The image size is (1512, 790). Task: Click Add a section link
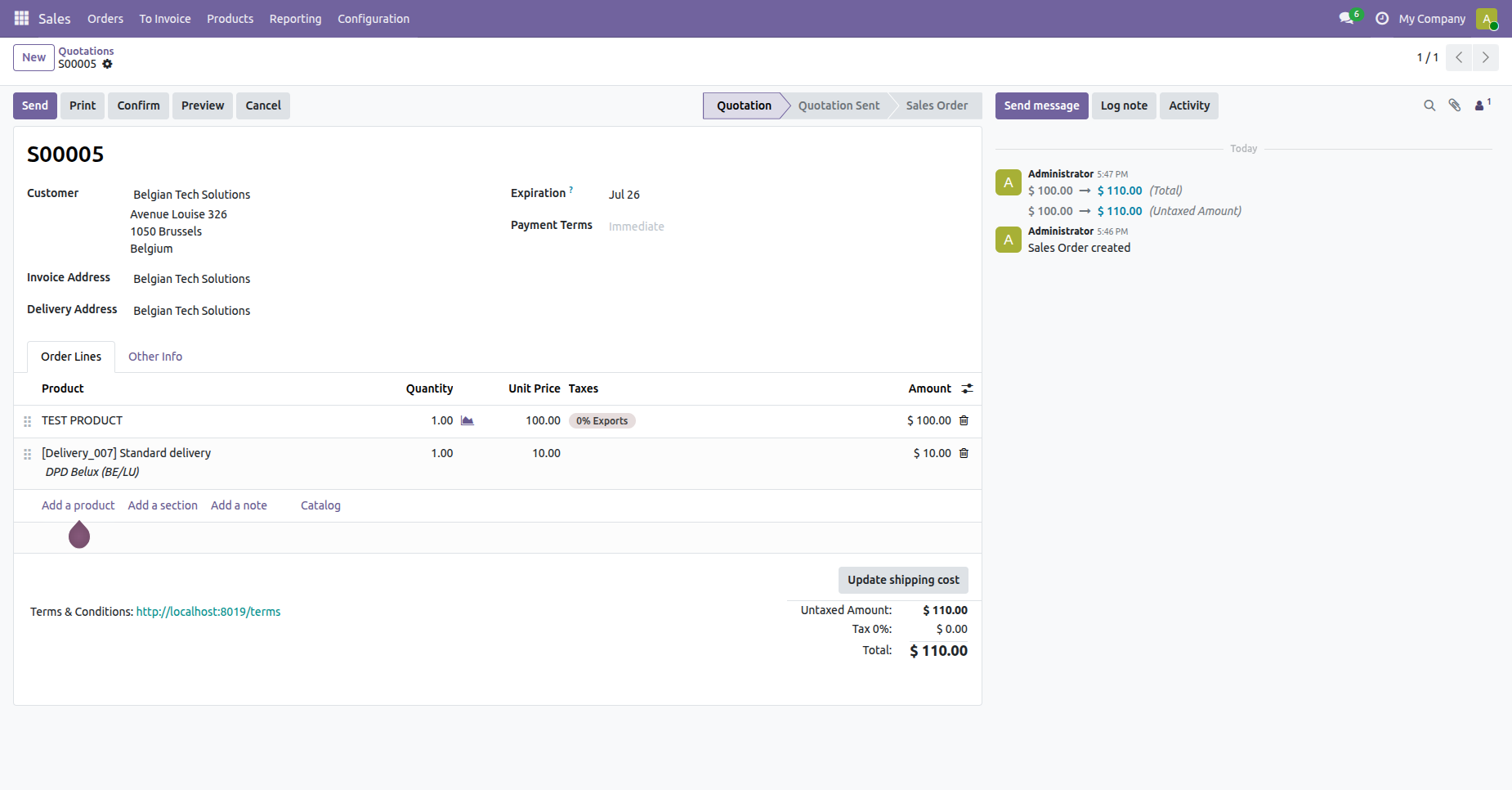(x=163, y=505)
